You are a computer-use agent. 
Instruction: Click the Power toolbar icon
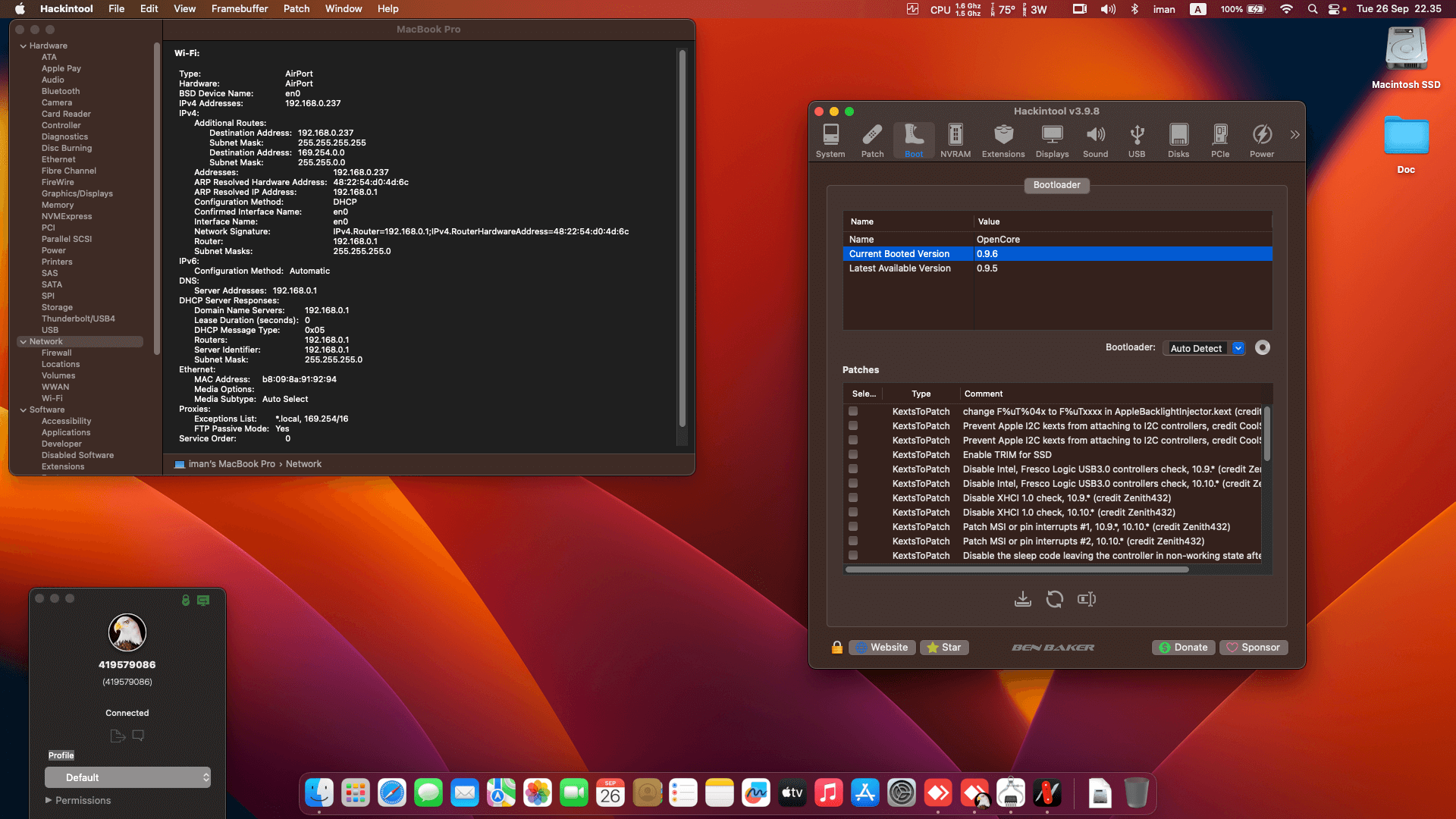(x=1261, y=140)
